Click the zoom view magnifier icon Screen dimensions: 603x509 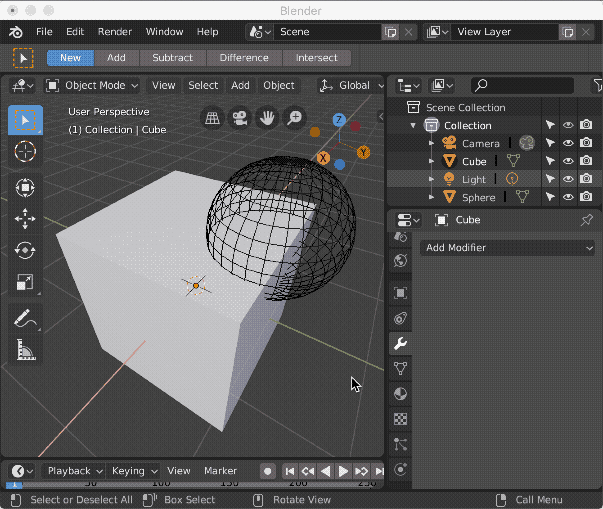click(x=295, y=118)
